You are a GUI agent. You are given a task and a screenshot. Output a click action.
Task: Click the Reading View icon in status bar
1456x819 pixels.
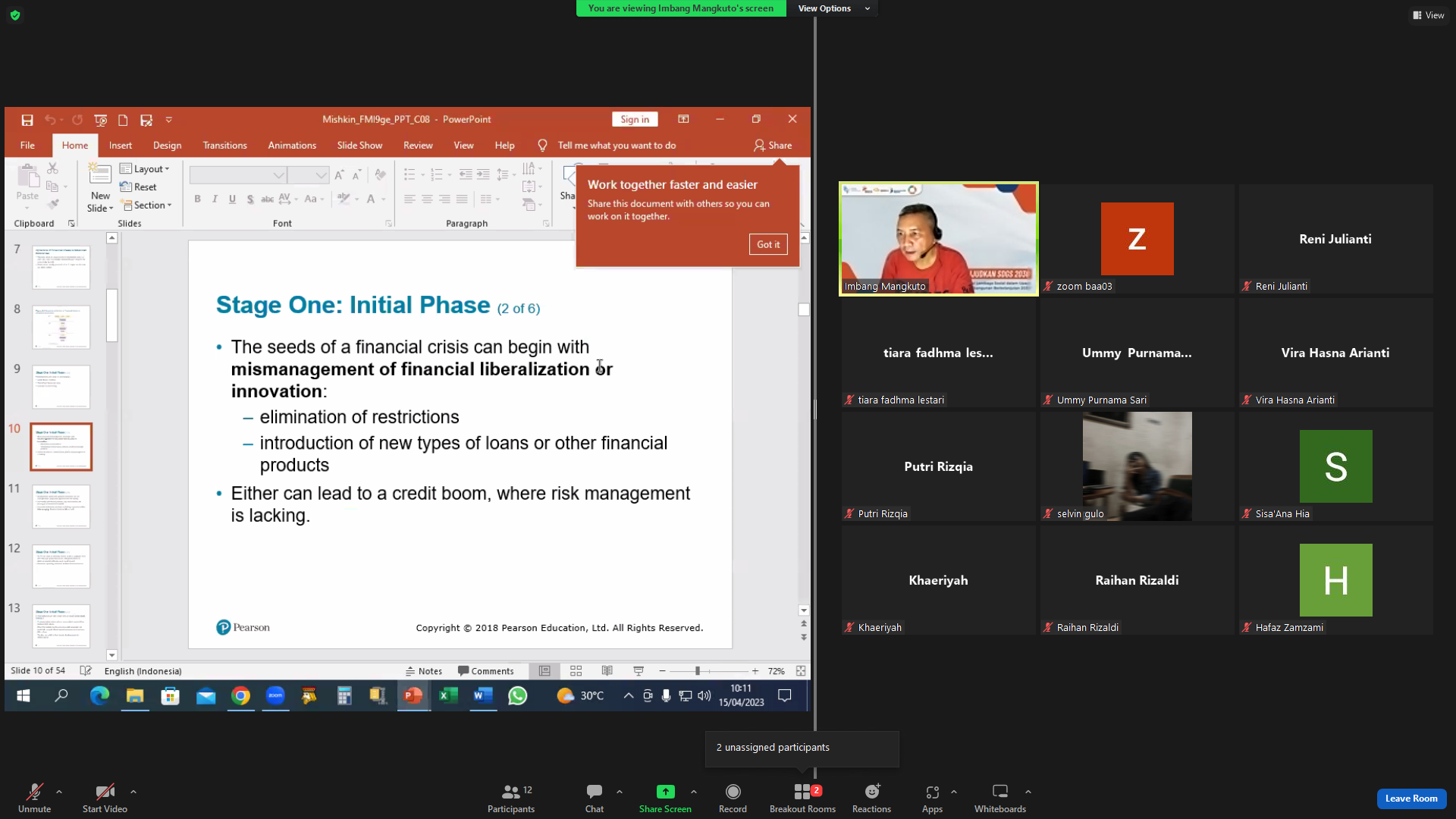tap(607, 671)
